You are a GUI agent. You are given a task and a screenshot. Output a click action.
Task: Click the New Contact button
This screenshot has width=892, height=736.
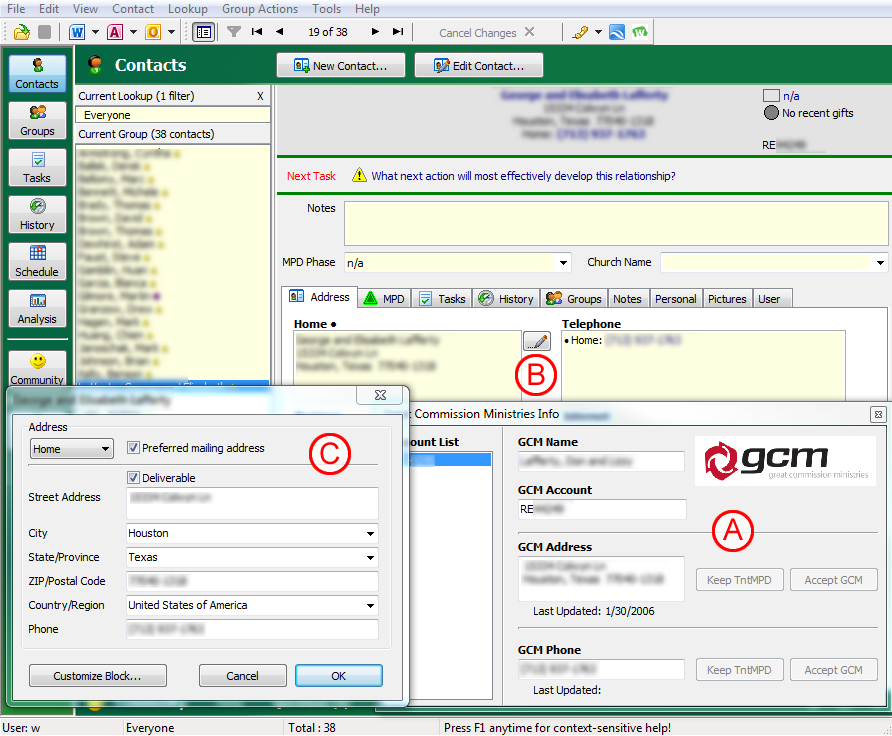coord(340,66)
